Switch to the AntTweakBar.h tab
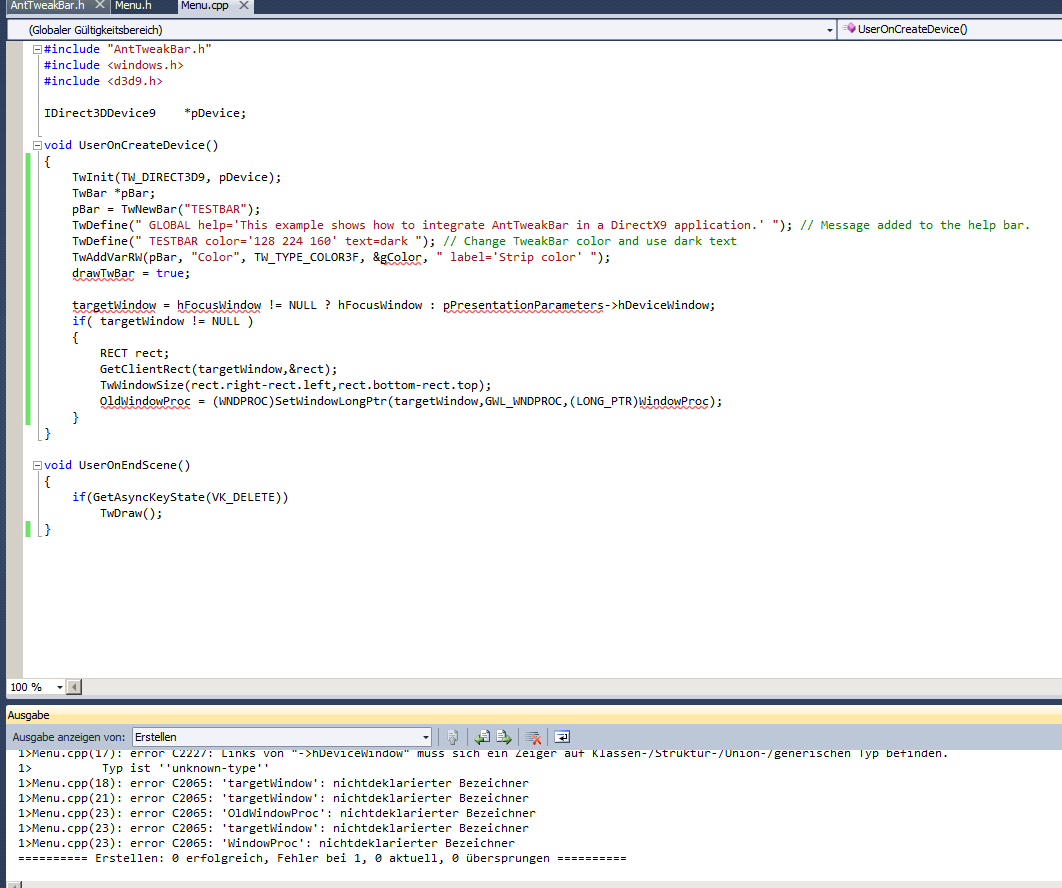The height and width of the screenshot is (888, 1062). click(48, 6)
